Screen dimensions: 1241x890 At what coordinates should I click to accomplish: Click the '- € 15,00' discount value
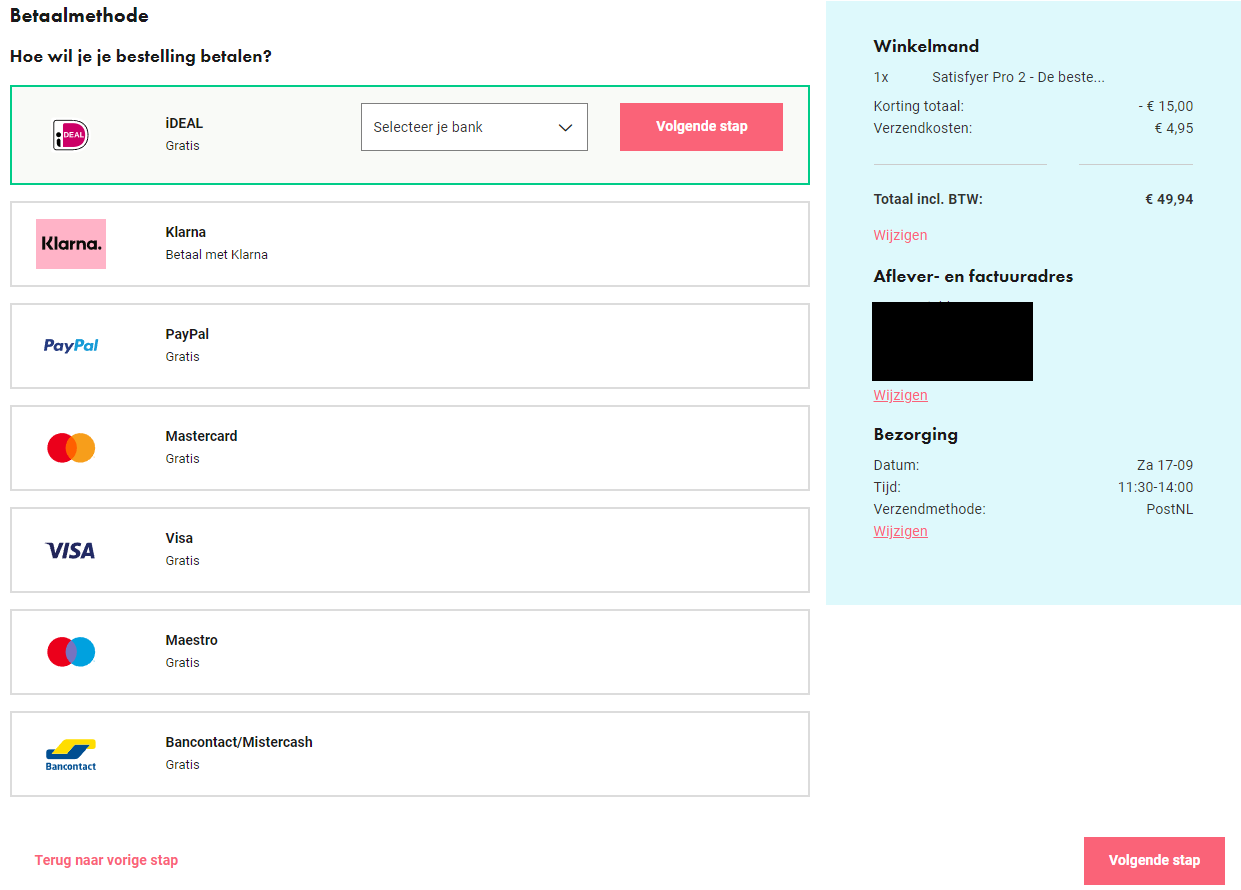[x=1166, y=106]
